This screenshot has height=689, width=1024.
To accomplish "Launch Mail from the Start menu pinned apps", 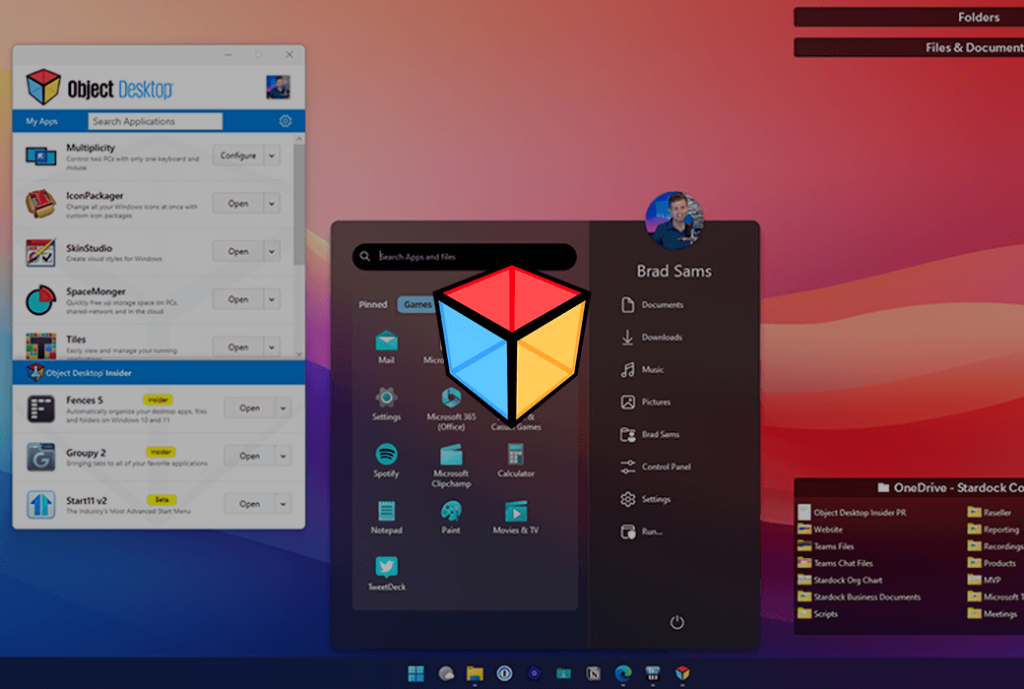I will click(x=386, y=347).
